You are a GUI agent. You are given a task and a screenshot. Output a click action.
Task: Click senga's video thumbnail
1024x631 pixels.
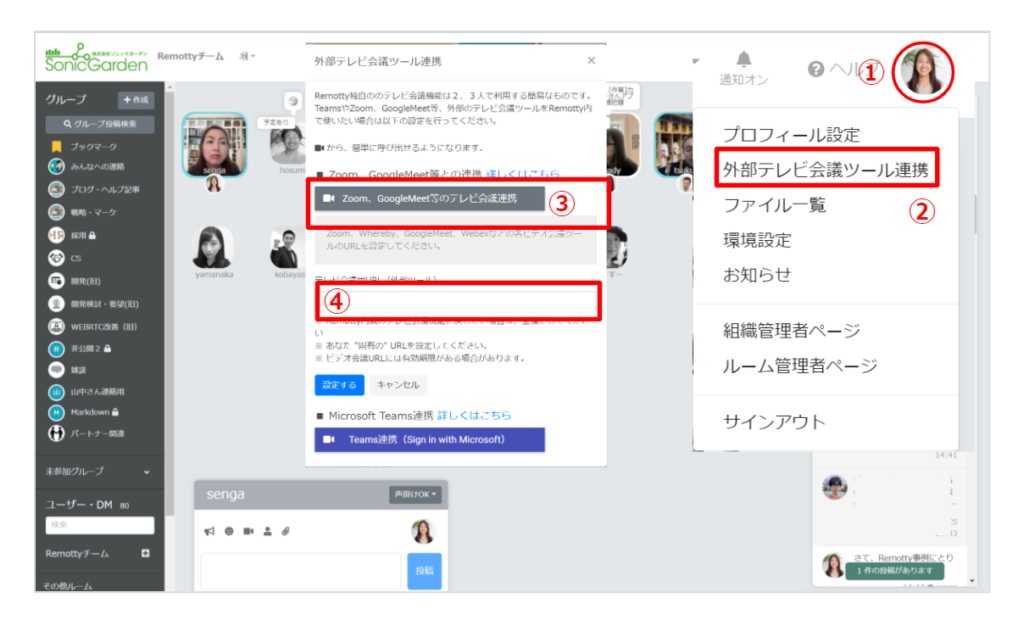[215, 144]
